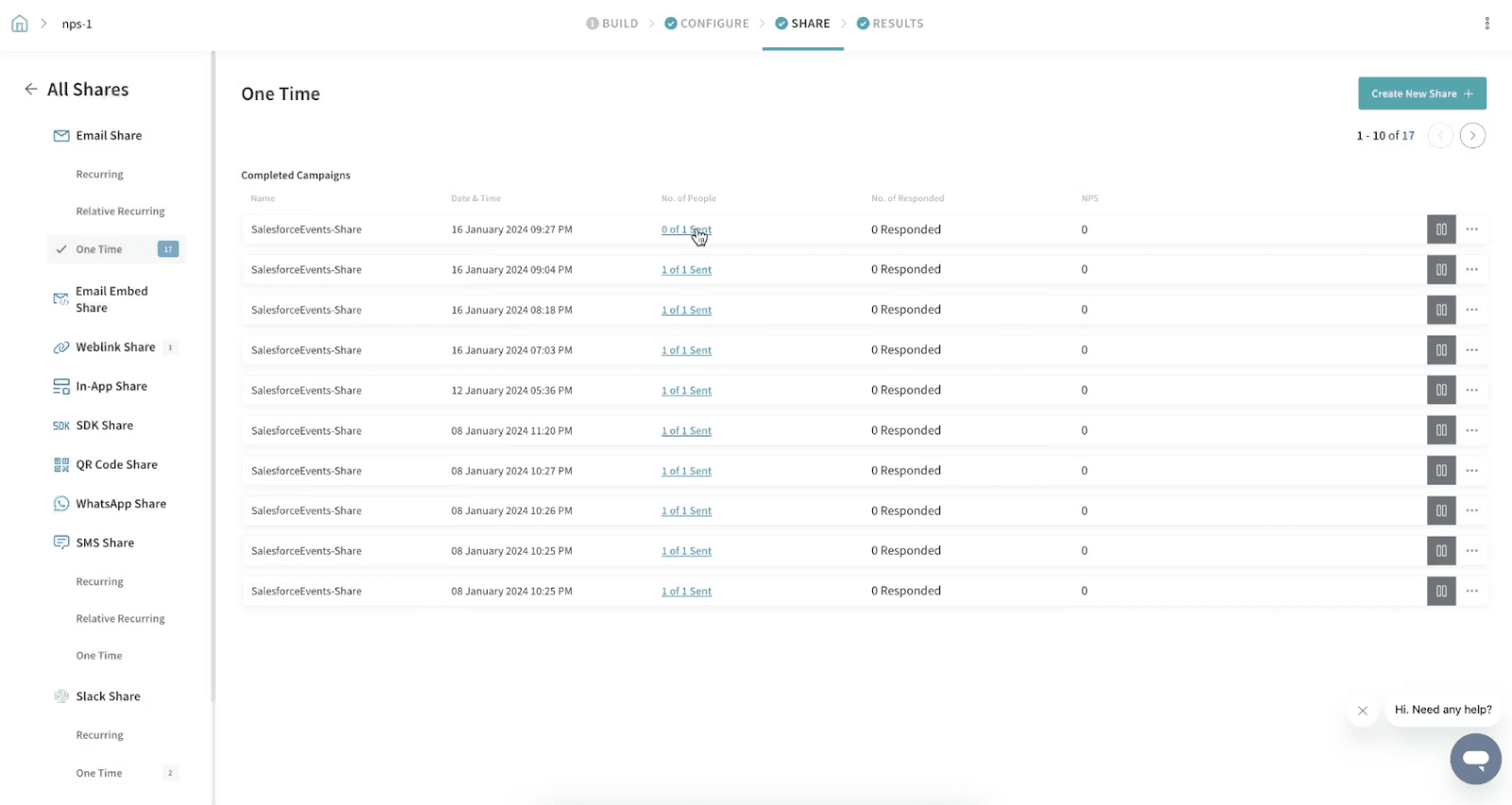The width and height of the screenshot is (1512, 805).
Task: Open report icon for 09:27 PM campaign
Action: point(1440,230)
